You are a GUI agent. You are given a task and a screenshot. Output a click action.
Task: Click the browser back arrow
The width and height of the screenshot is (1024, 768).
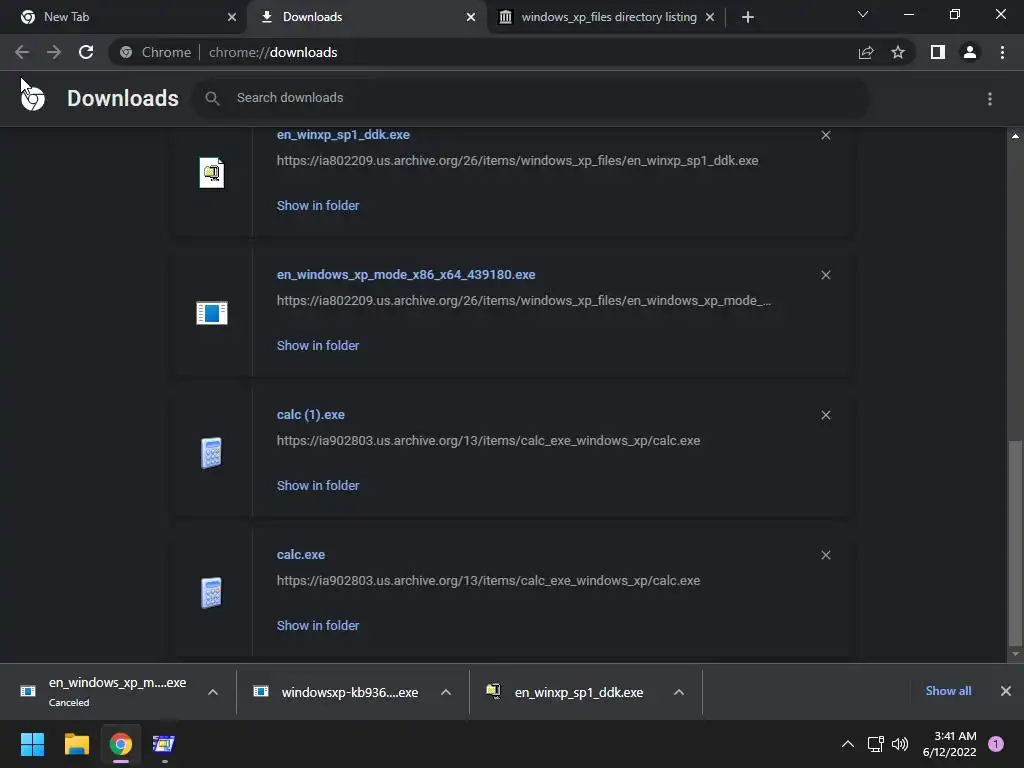(x=22, y=52)
